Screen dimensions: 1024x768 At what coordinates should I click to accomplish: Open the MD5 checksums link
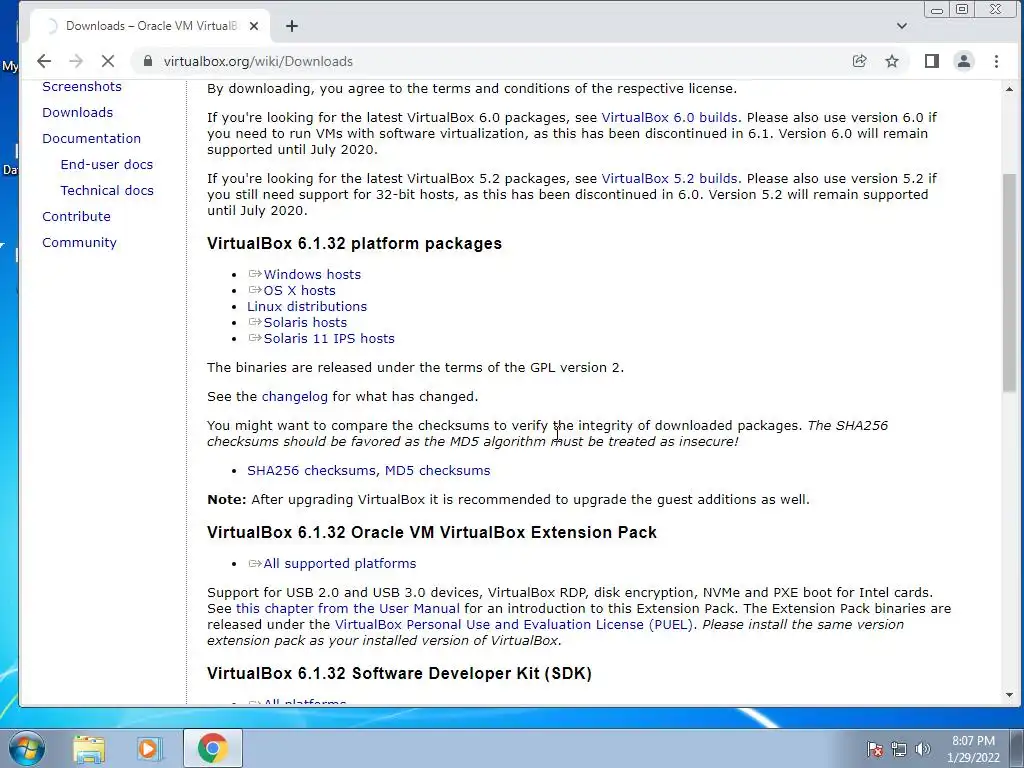pos(438,470)
